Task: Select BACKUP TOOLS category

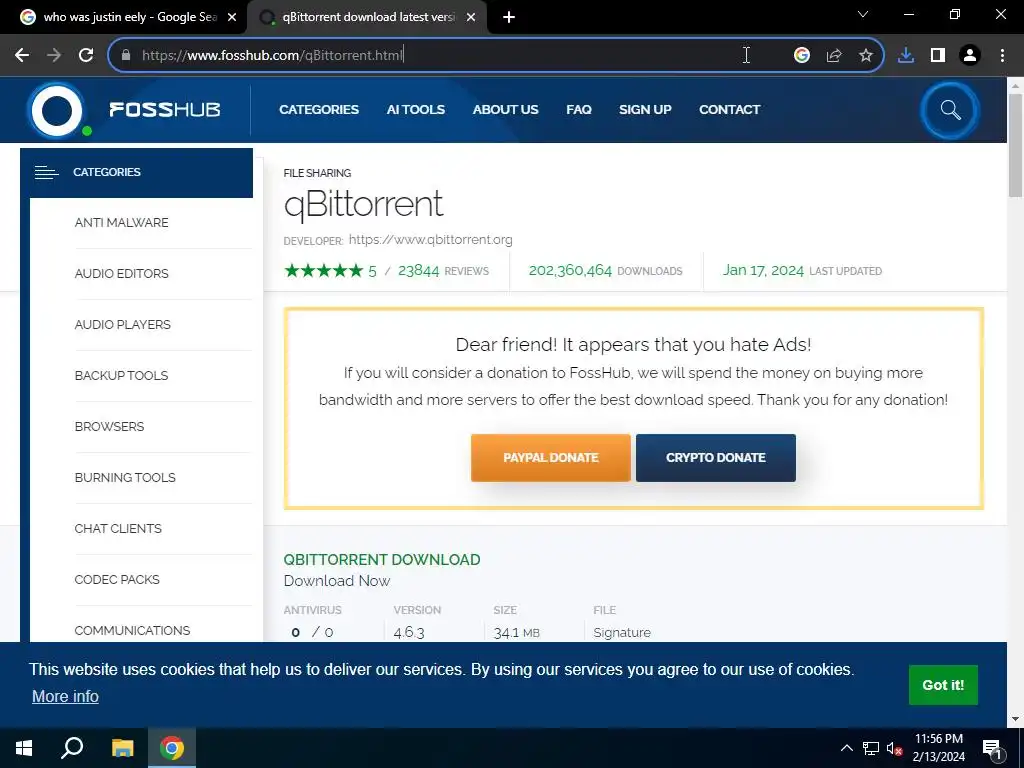Action: click(121, 376)
